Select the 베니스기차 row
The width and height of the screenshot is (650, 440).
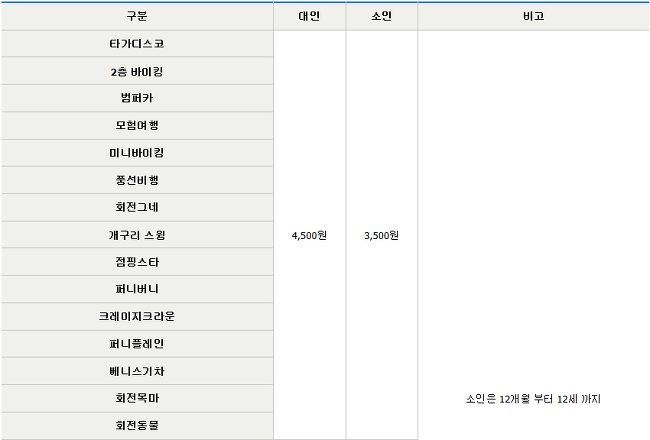[137, 371]
